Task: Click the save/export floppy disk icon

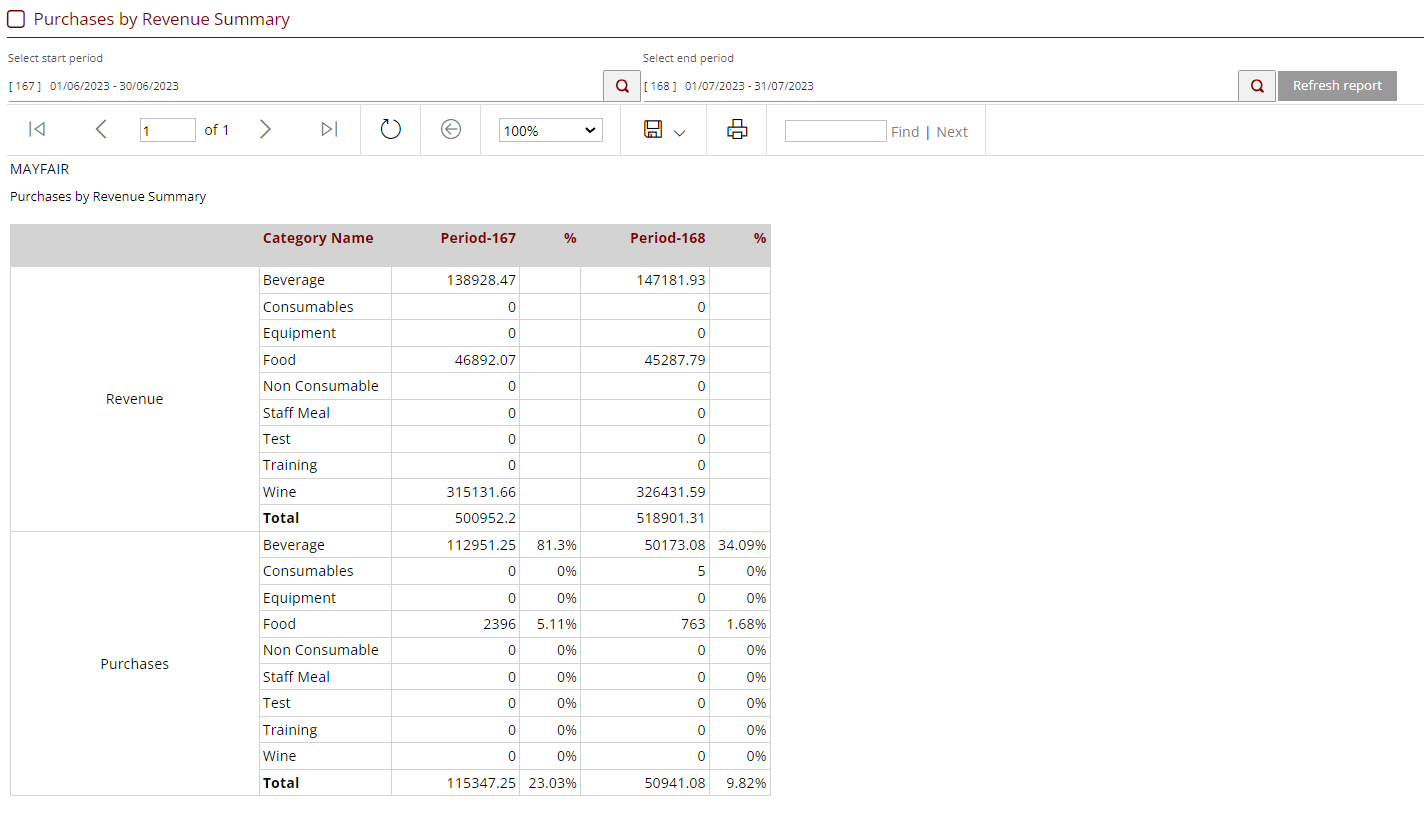Action: pos(653,129)
